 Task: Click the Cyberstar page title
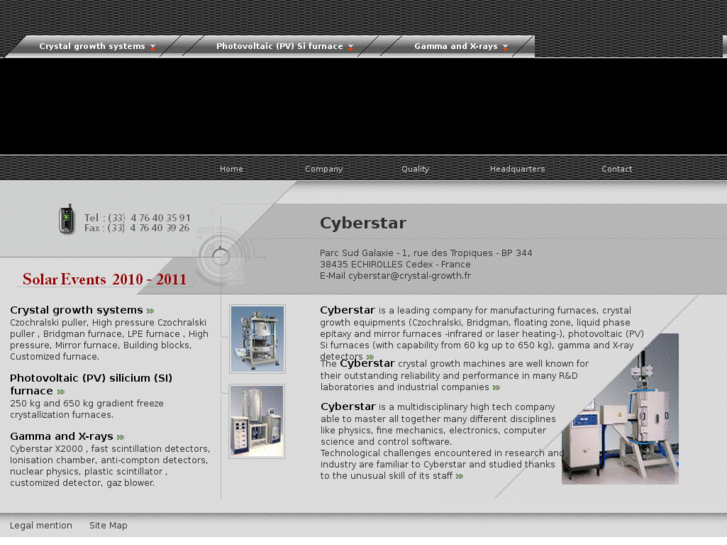tap(363, 223)
